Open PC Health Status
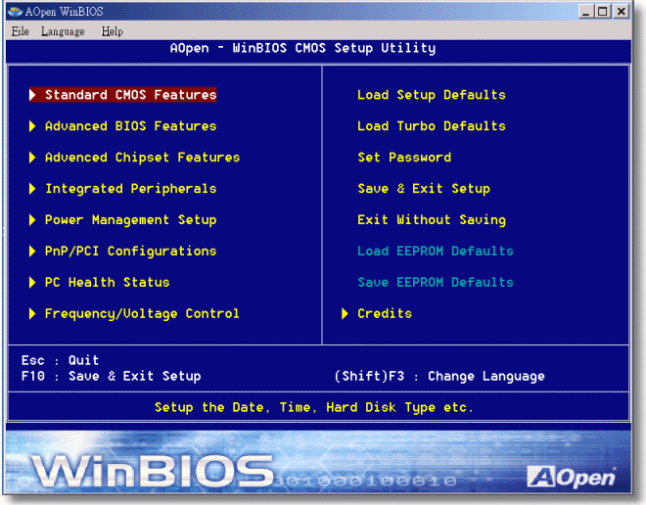 point(107,283)
